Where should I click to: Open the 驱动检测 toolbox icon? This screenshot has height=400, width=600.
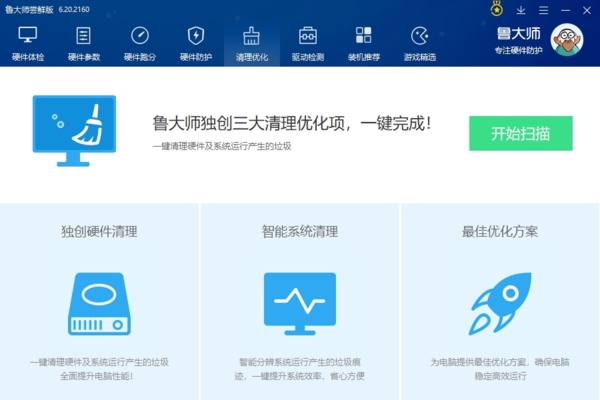[308, 36]
